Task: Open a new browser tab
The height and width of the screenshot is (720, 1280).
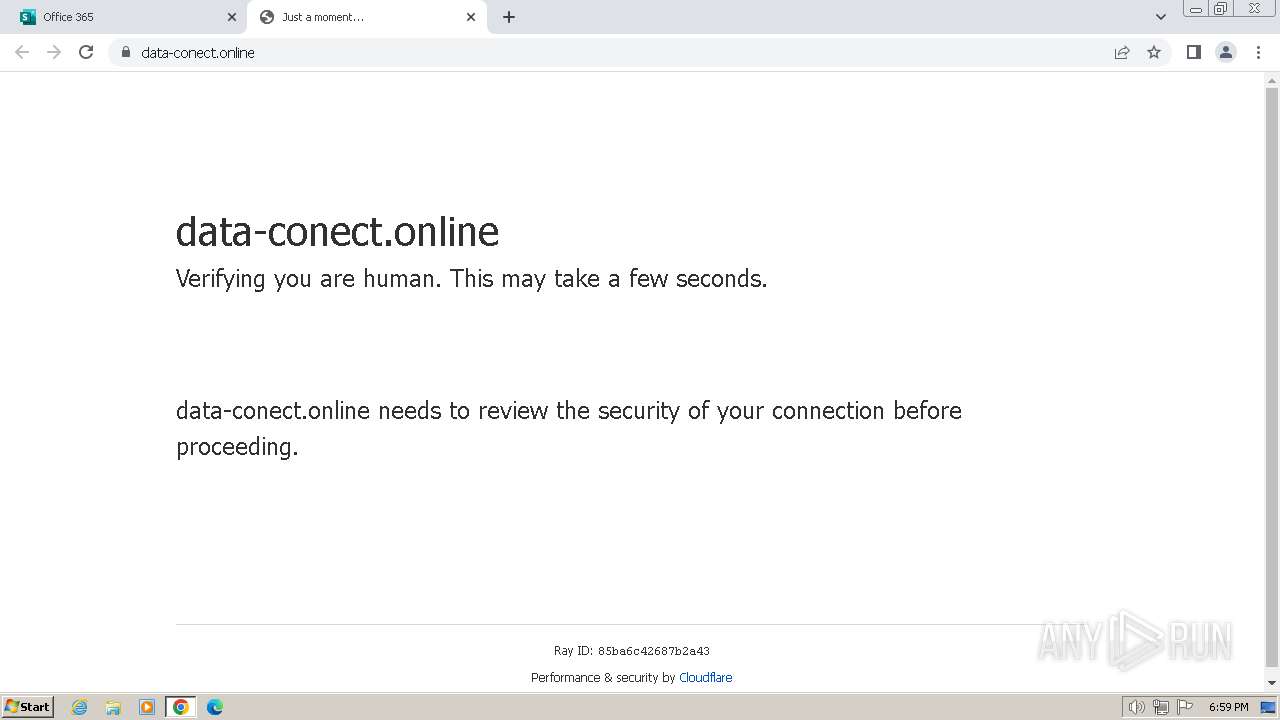Action: click(x=509, y=17)
